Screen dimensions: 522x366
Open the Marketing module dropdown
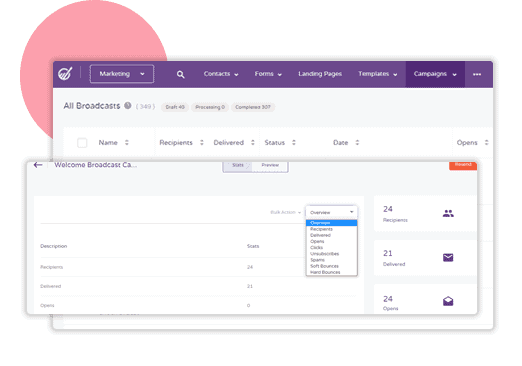[x=122, y=74]
